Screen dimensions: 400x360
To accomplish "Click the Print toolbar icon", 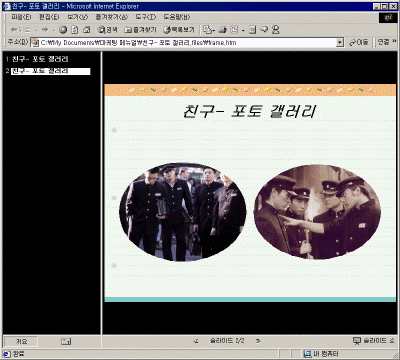I will (x=223, y=30).
